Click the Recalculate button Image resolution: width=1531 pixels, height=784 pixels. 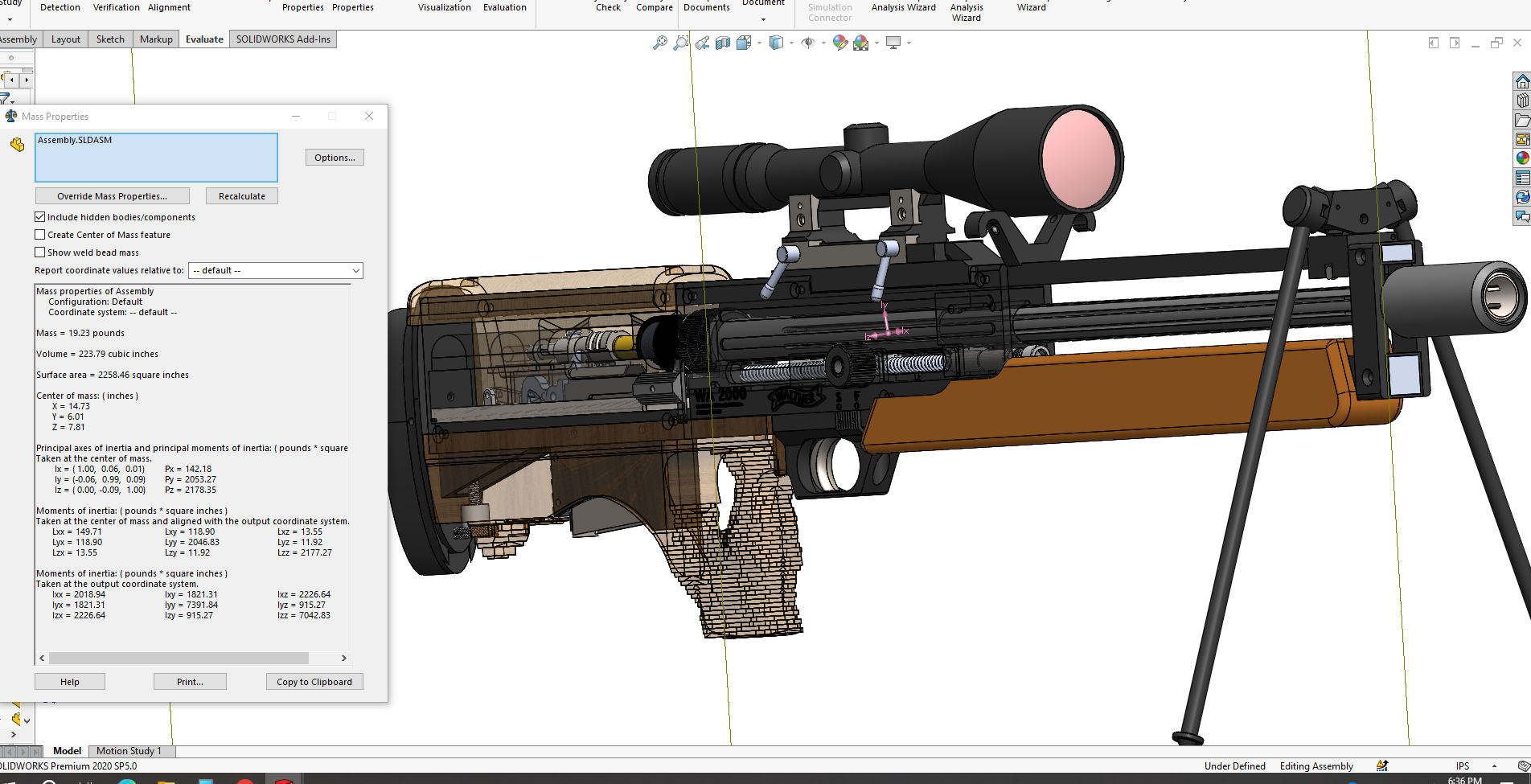pyautogui.click(x=241, y=196)
